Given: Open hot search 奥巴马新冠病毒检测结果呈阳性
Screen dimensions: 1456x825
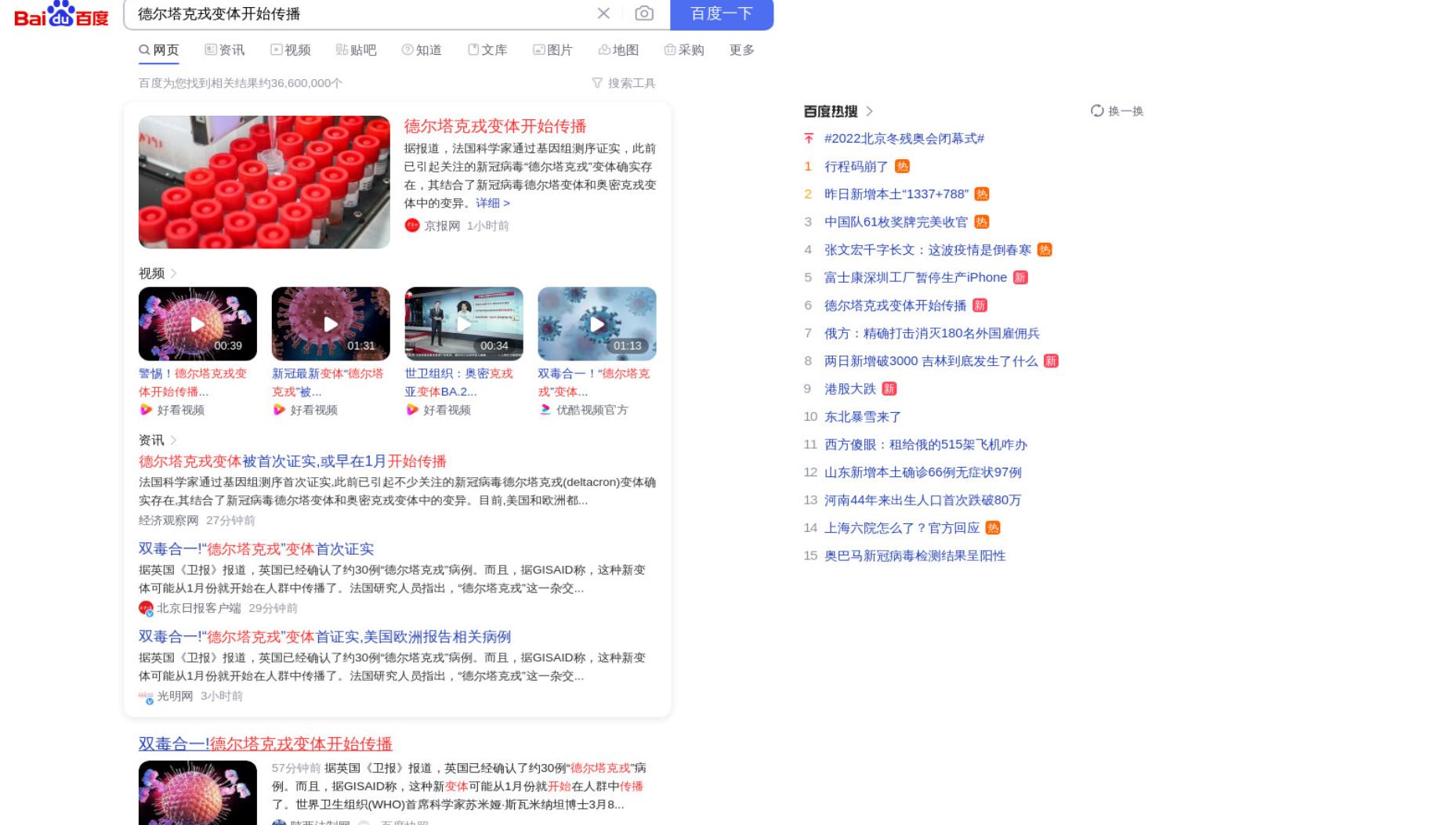Looking at the screenshot, I should pyautogui.click(x=915, y=555).
